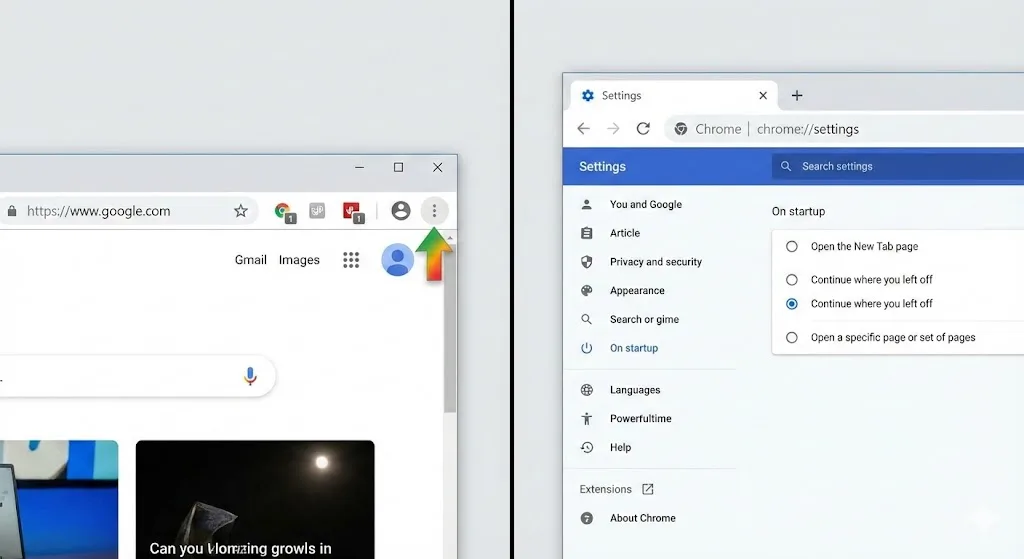
Task: Select Open the New Tab page option
Action: (792, 246)
